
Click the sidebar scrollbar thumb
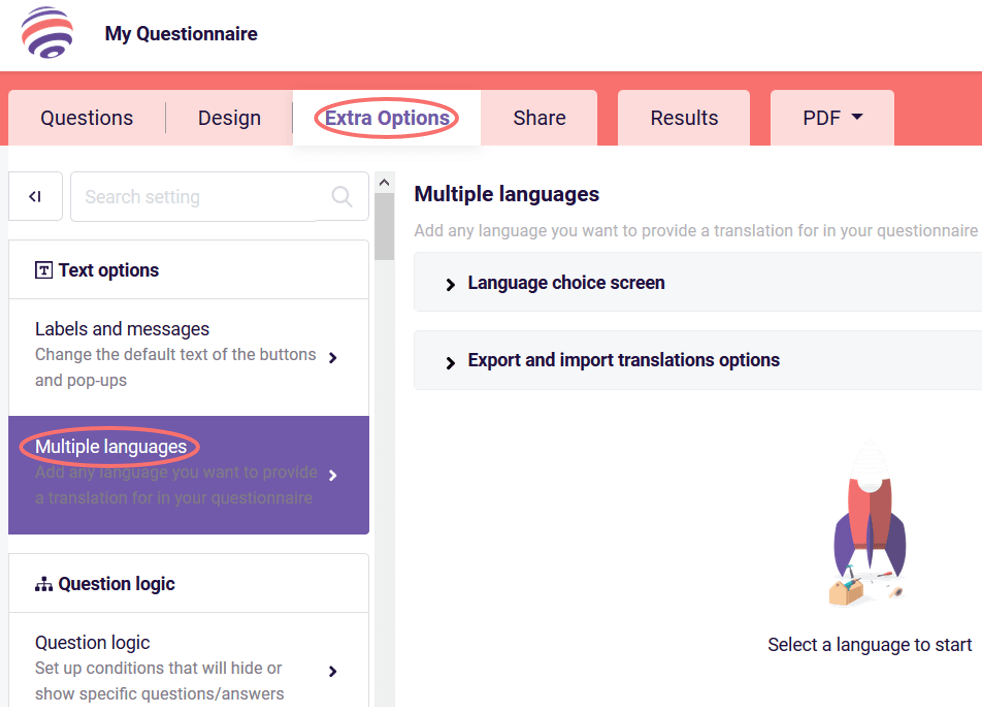[383, 223]
